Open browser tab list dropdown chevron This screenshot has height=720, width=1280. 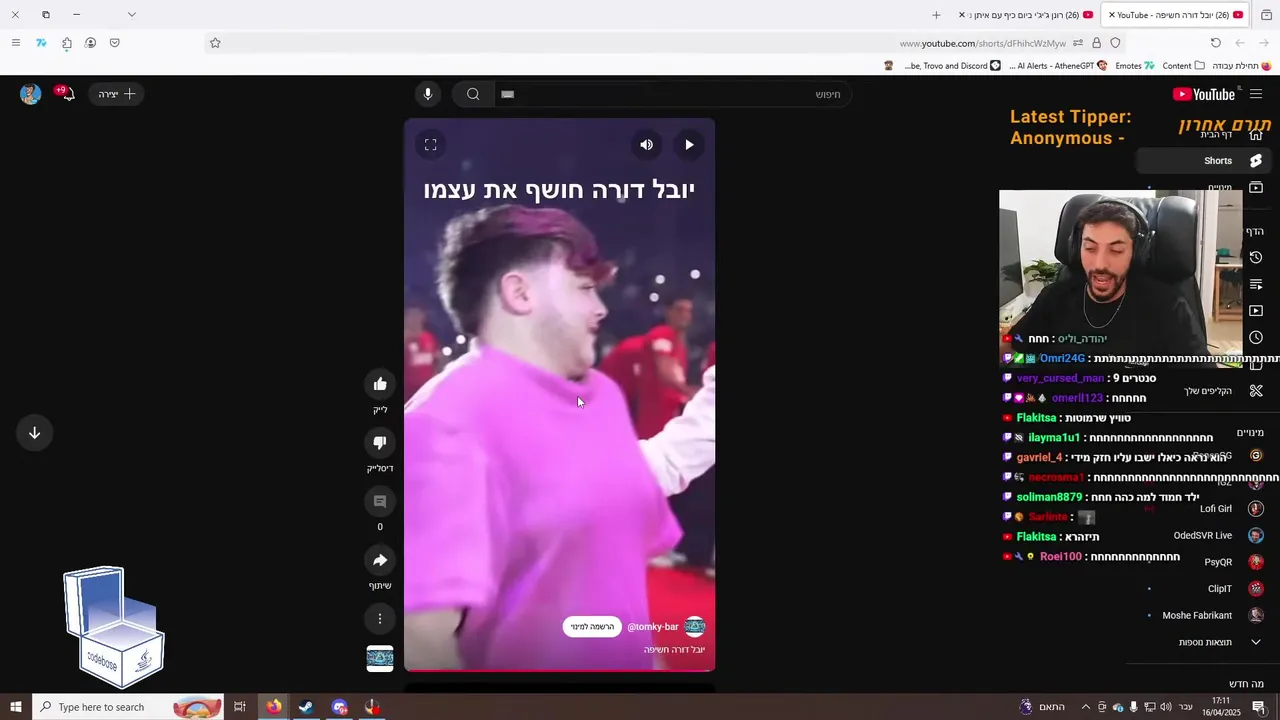131,15
